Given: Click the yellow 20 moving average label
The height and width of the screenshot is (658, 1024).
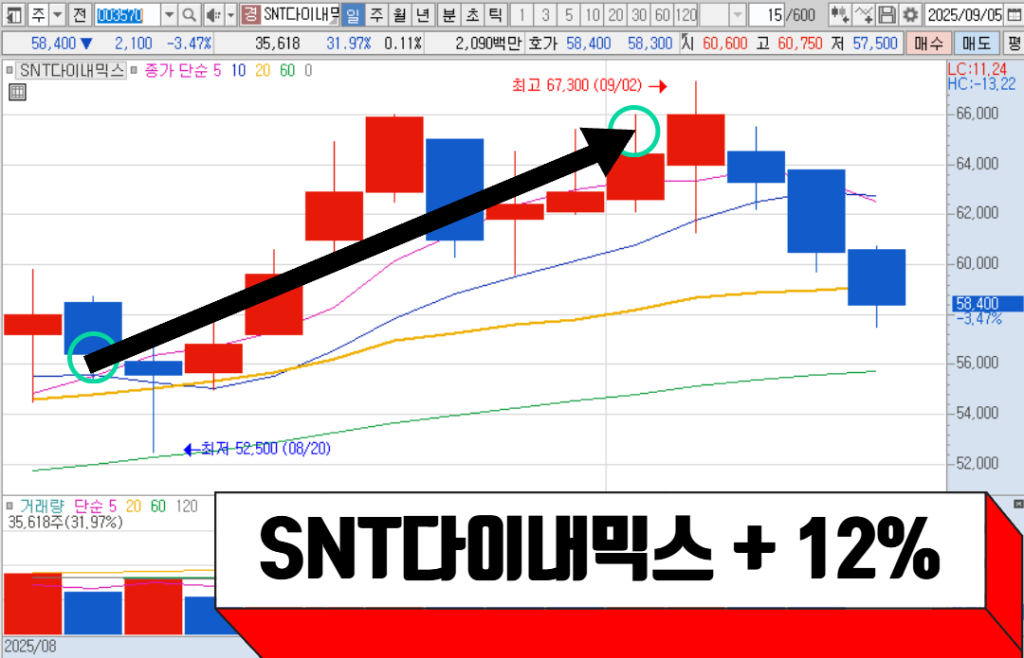Looking at the screenshot, I should click(x=262, y=71).
